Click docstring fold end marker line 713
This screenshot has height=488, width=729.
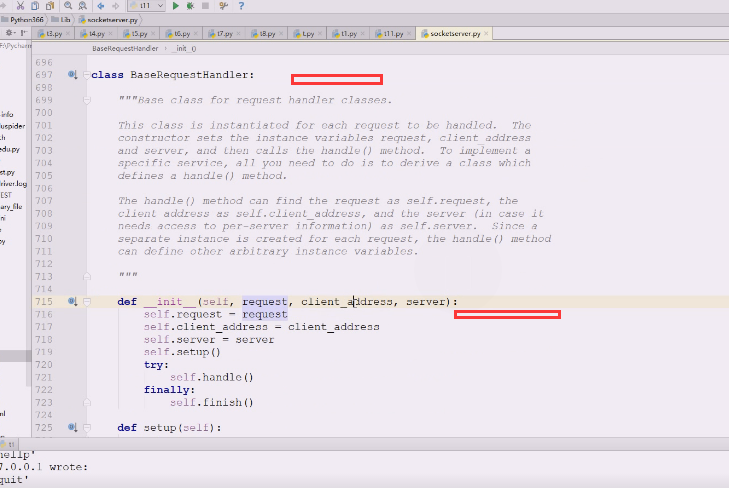[x=86, y=277]
